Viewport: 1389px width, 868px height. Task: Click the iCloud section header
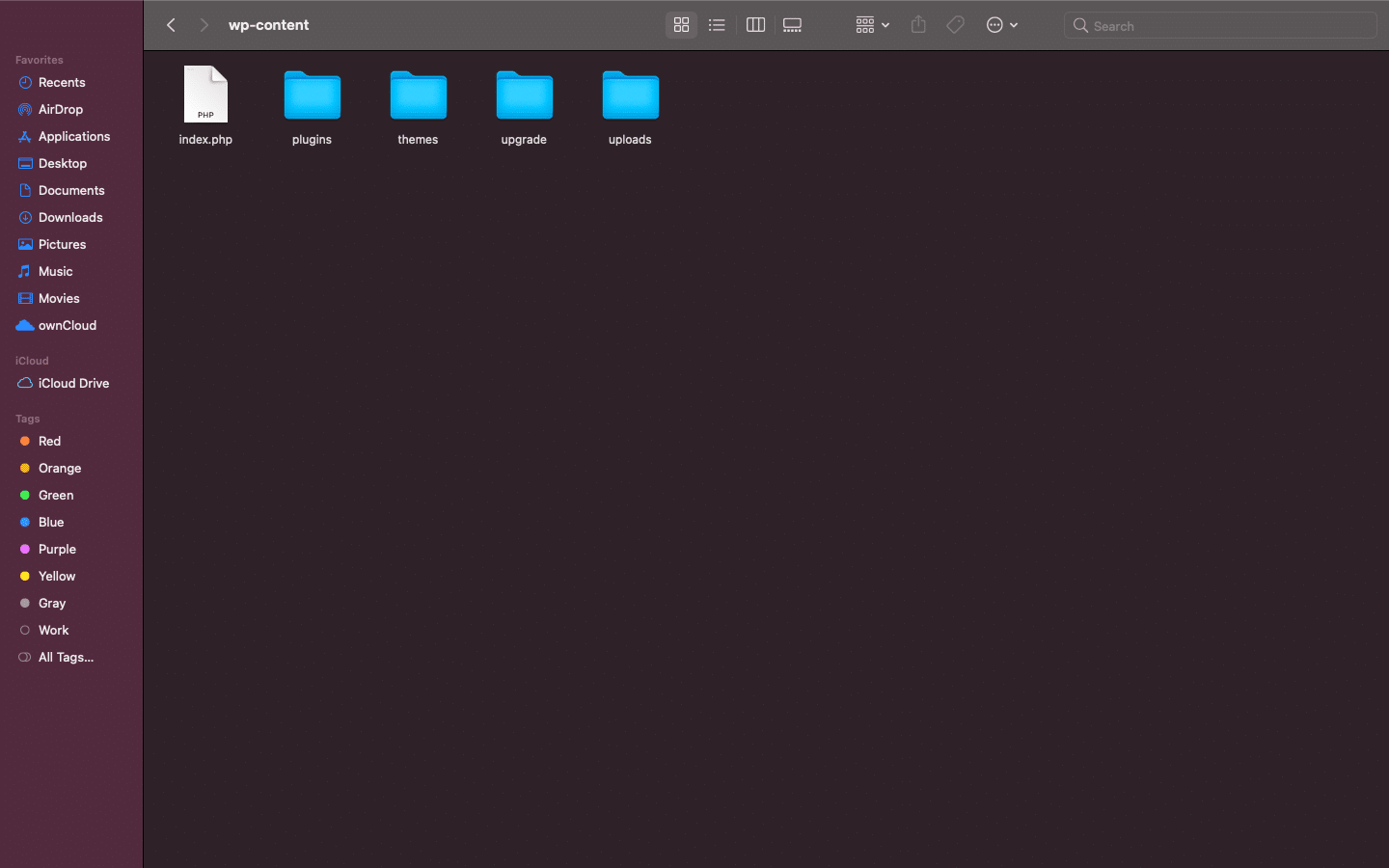[x=32, y=361]
